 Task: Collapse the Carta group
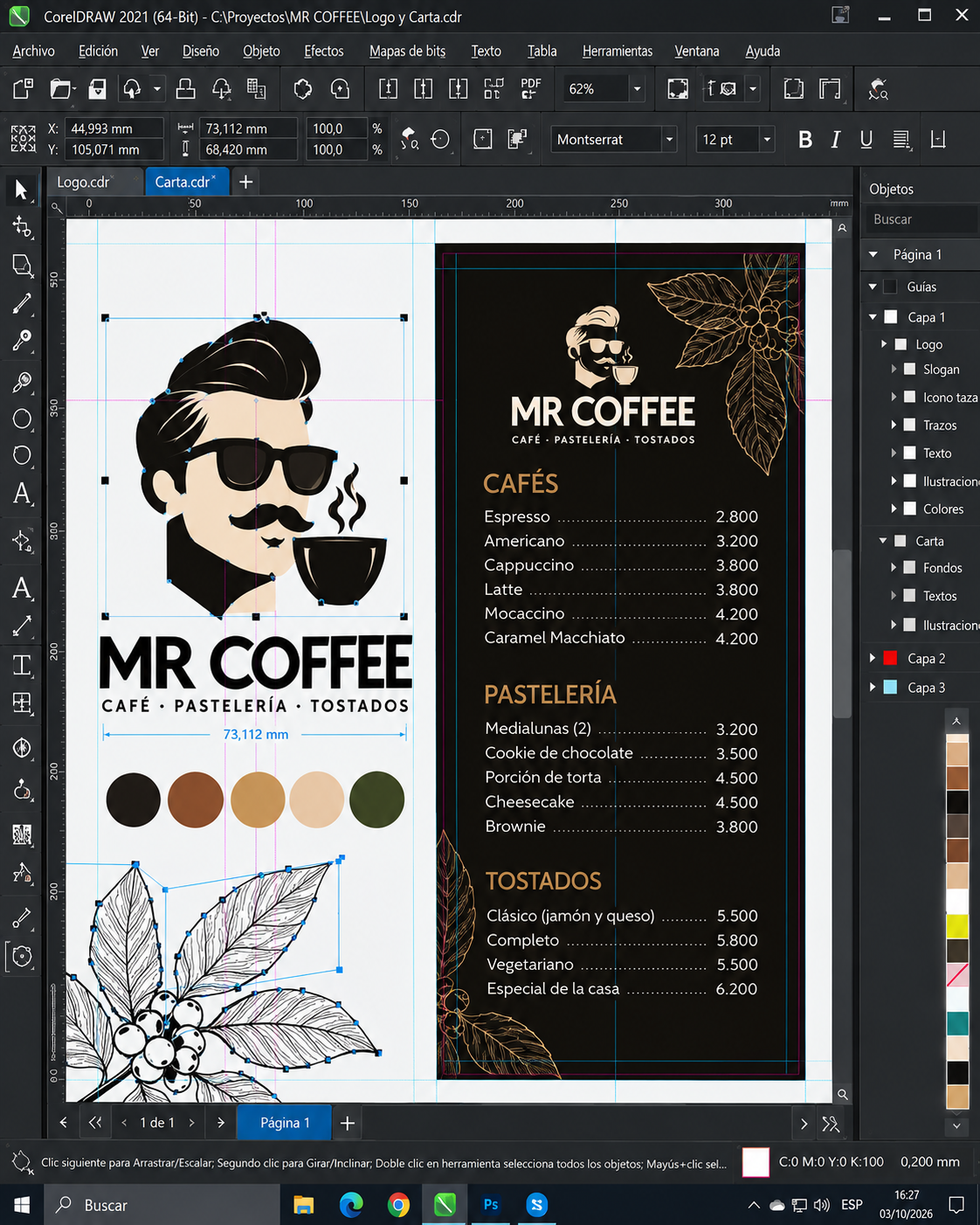883,541
